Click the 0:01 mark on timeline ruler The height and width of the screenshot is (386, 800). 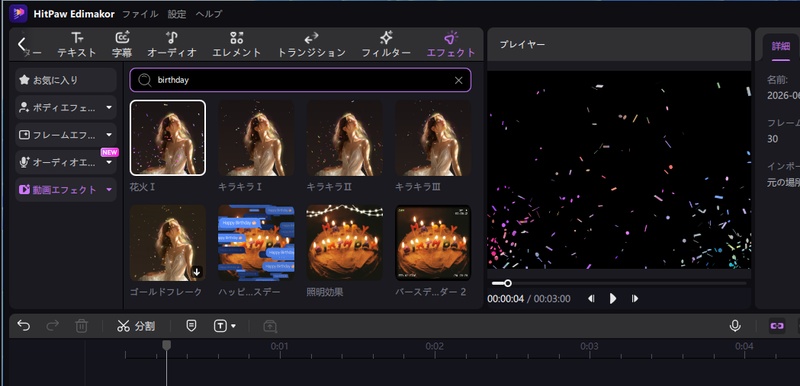point(280,346)
